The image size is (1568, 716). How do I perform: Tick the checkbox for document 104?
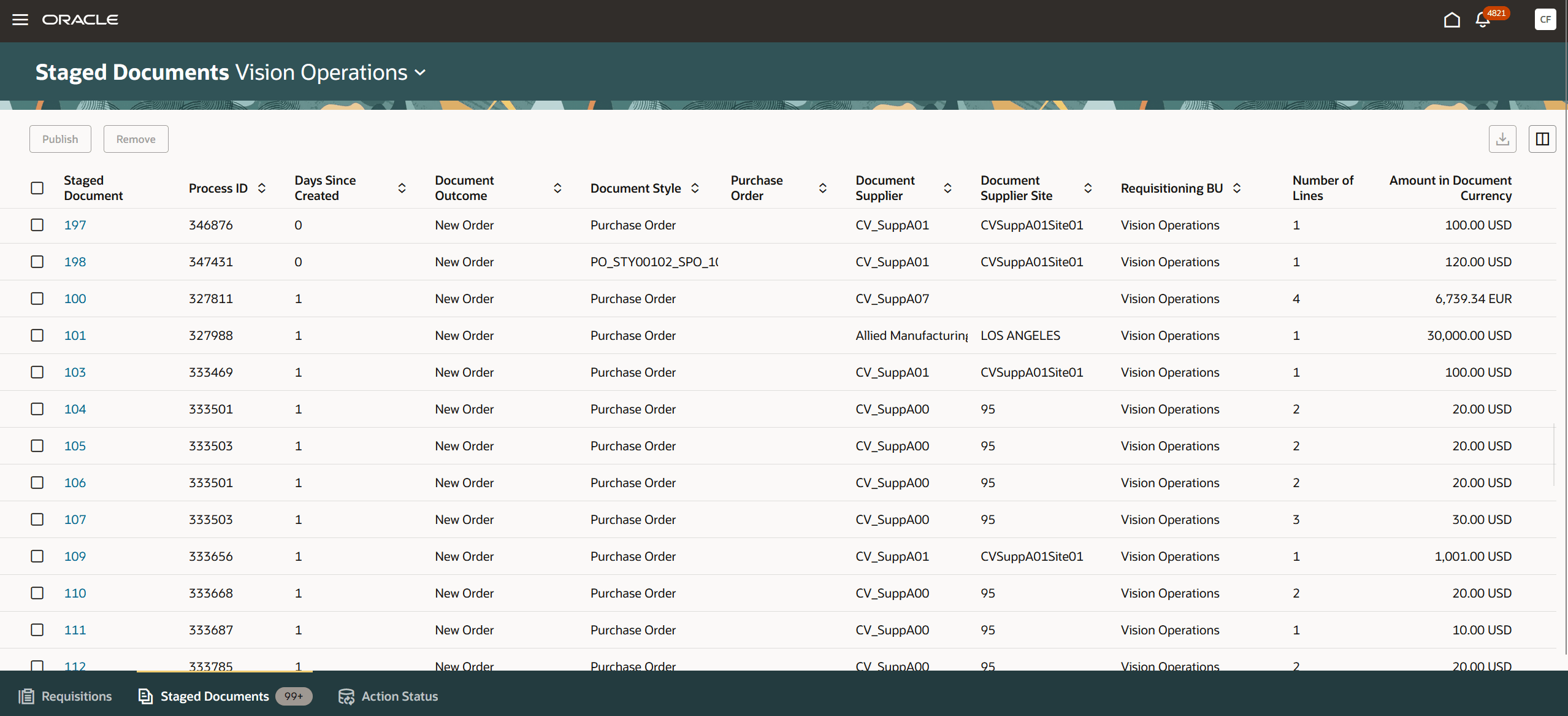point(37,409)
